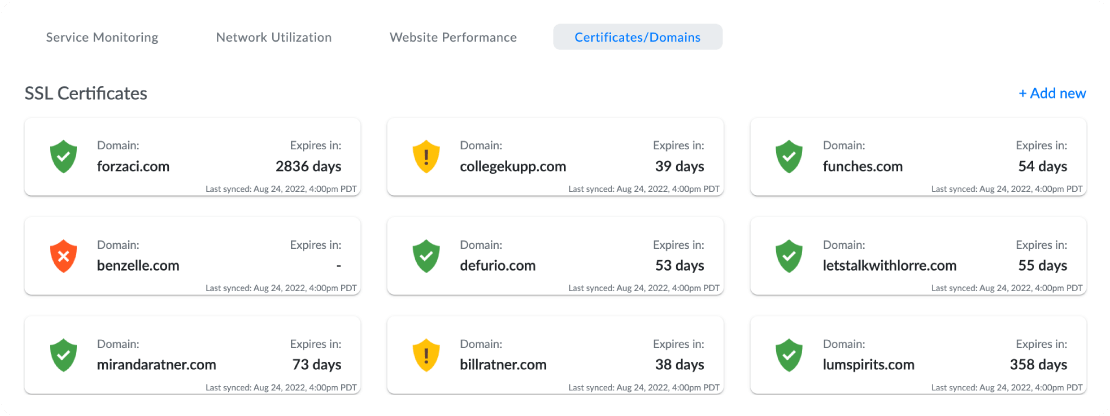Viewport: 1110px width, 416px height.
Task: Click the green shield icon for funches.com
Action: (789, 157)
